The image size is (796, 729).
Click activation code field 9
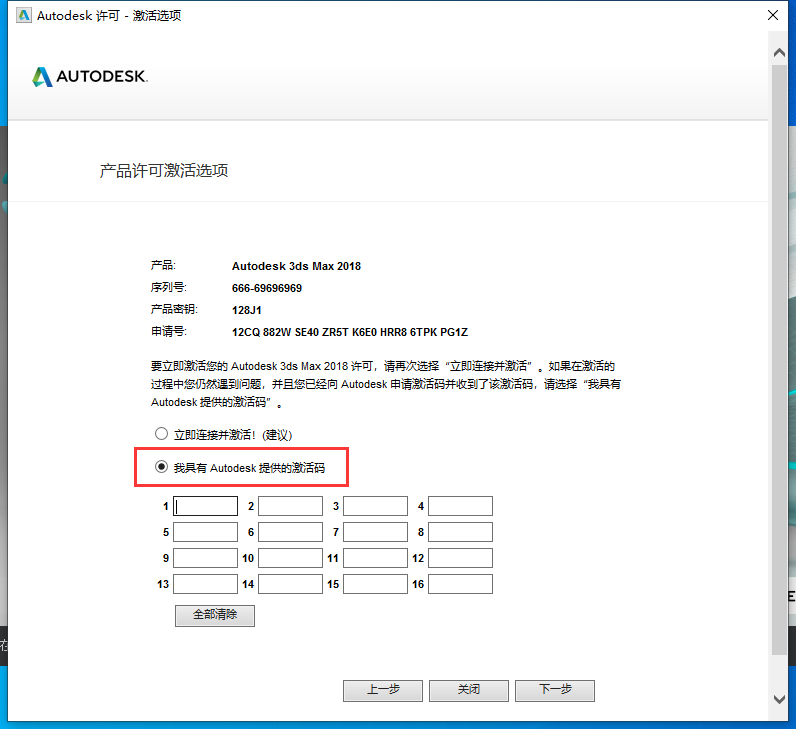[x=205, y=558]
